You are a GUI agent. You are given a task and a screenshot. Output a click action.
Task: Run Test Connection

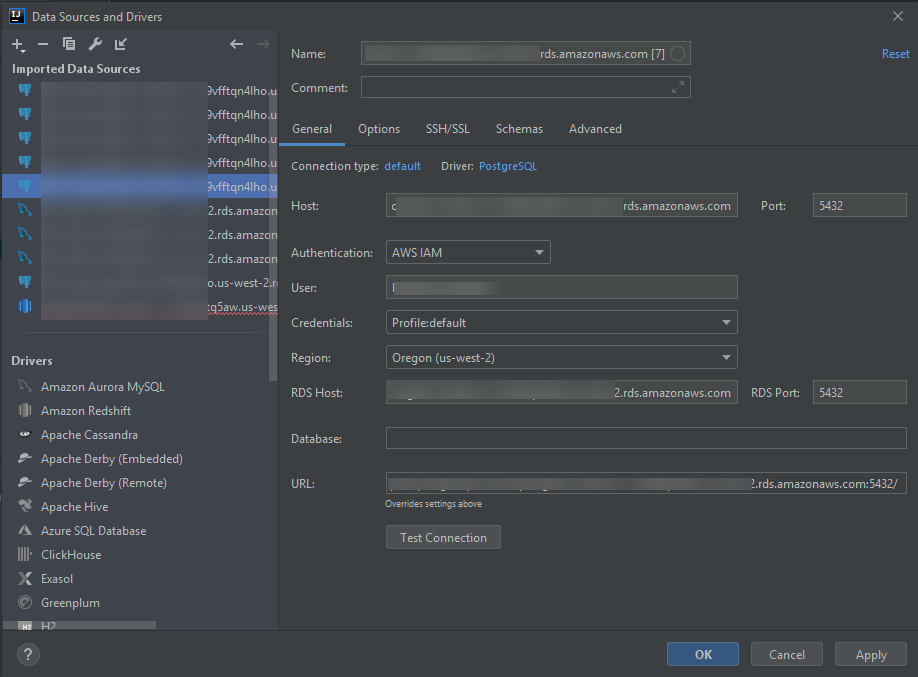[443, 537]
